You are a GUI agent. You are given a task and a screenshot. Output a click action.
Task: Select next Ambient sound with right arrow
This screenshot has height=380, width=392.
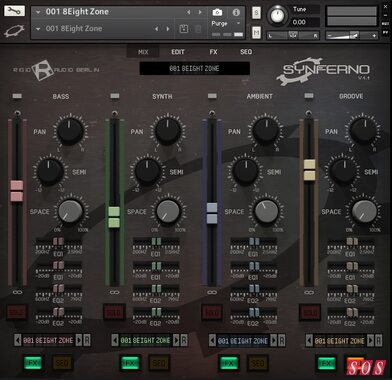point(274,341)
